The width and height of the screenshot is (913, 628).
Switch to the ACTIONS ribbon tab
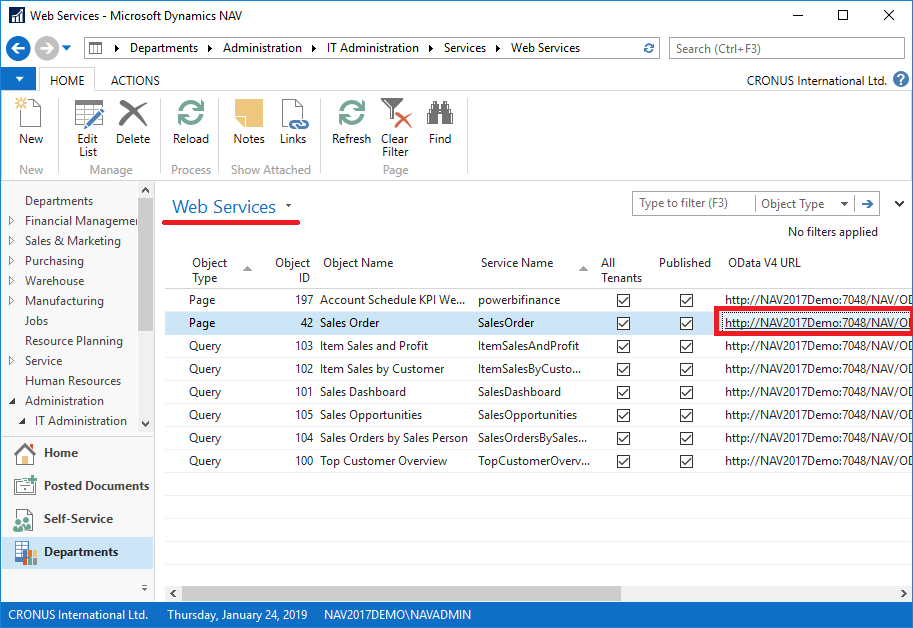[x=135, y=80]
